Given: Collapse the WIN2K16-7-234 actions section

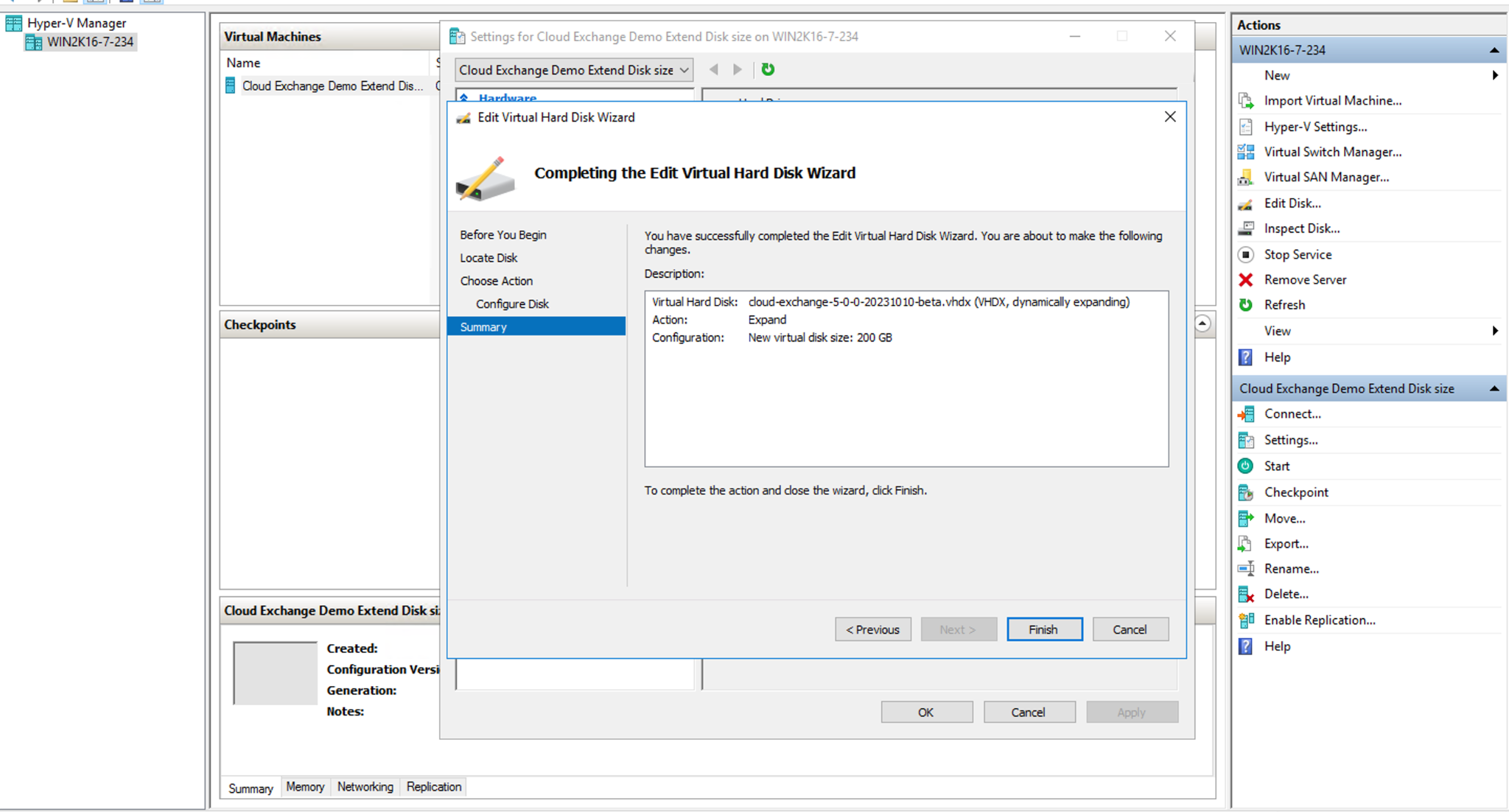Looking at the screenshot, I should tap(1494, 50).
